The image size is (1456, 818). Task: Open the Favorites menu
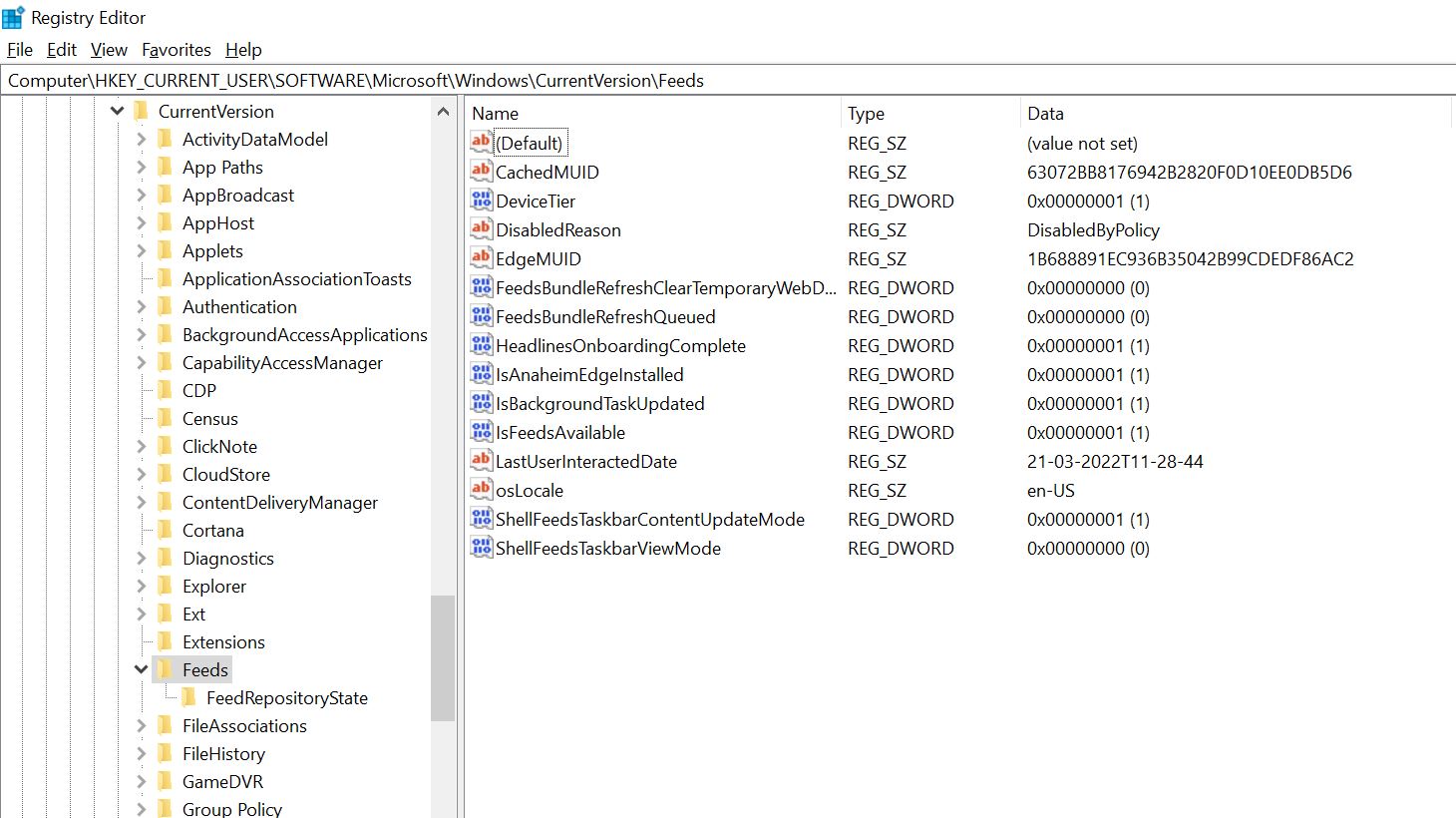tap(176, 49)
